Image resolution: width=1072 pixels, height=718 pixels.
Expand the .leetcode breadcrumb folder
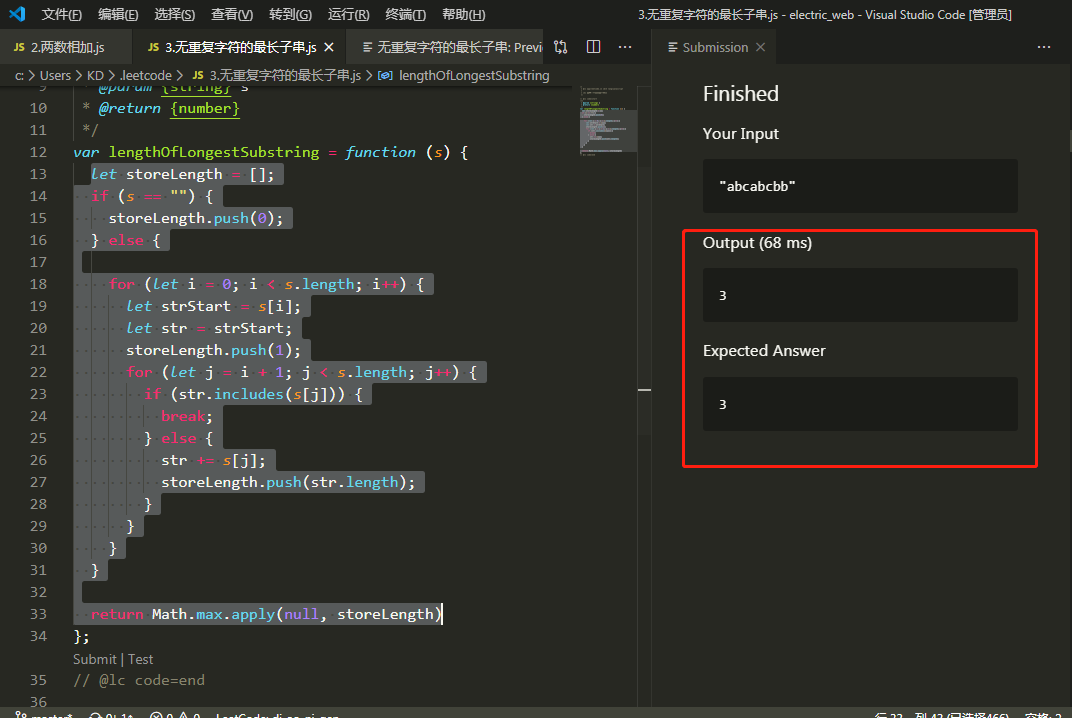click(x=146, y=75)
